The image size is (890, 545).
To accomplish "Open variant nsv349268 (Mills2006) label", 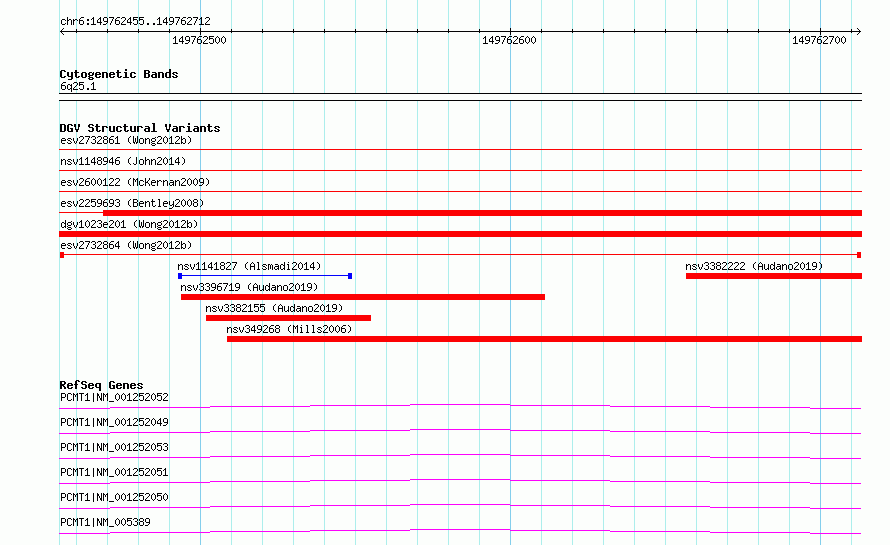I will pyautogui.click(x=289, y=329).
